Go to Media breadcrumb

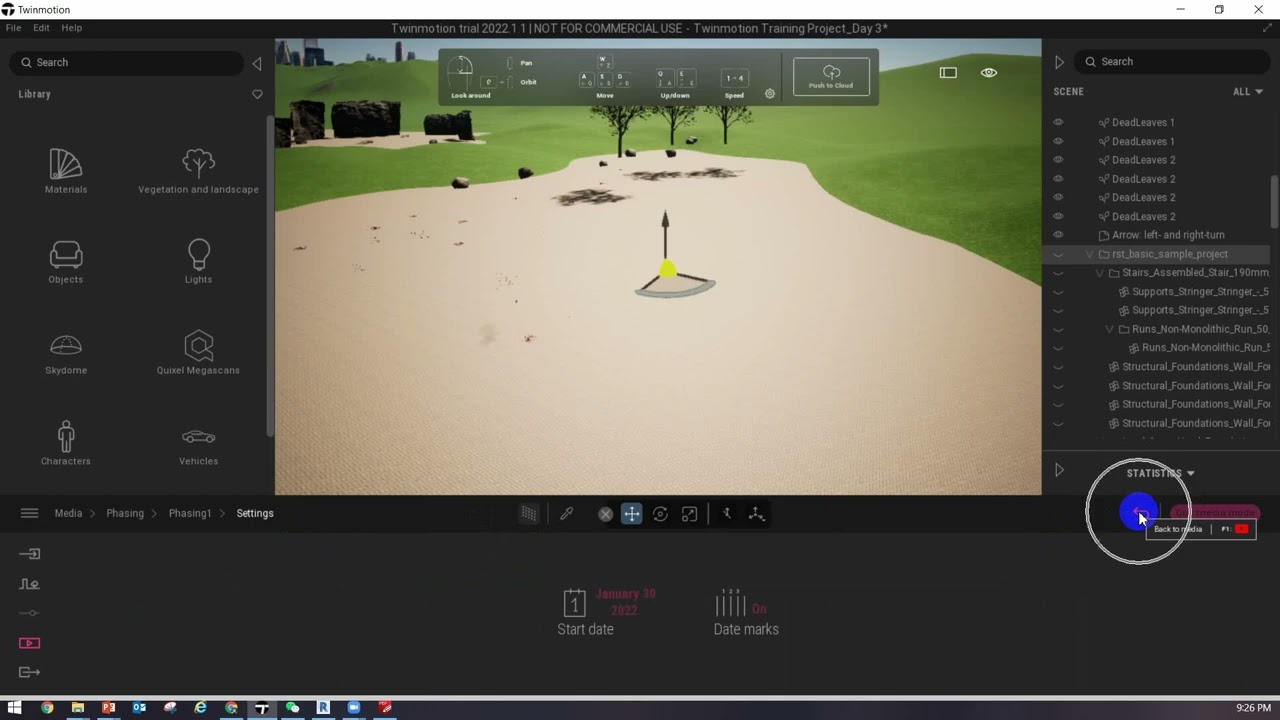click(68, 513)
